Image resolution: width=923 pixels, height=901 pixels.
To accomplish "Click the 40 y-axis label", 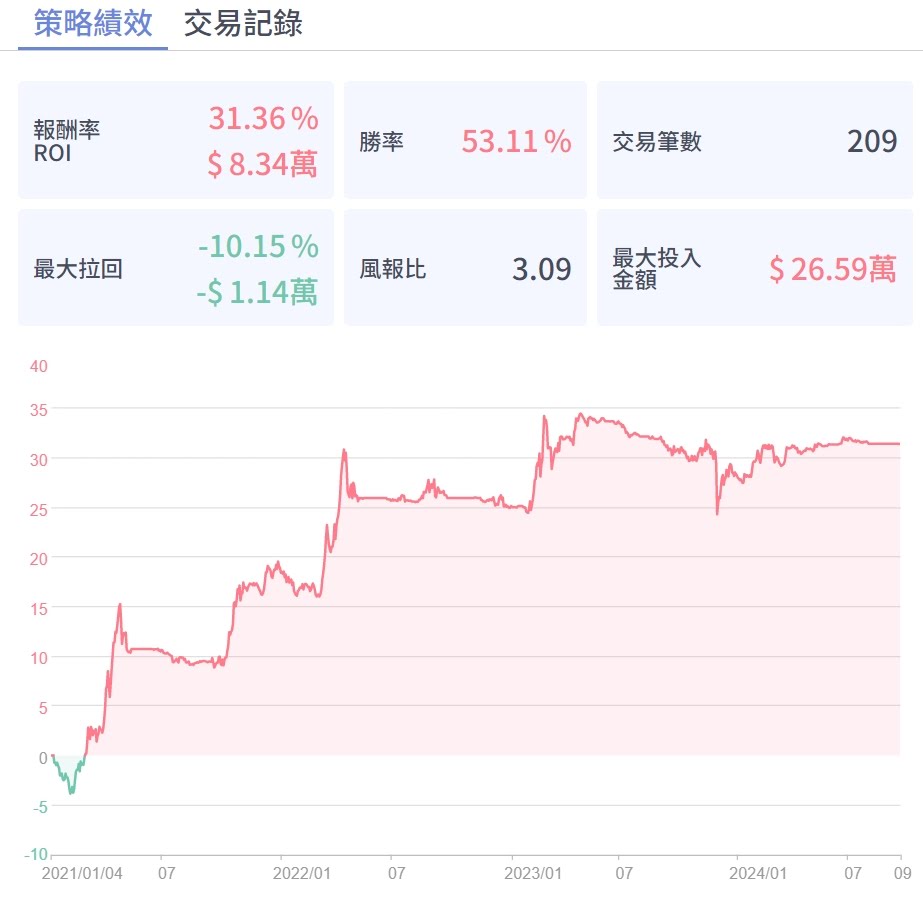I will pyautogui.click(x=39, y=367).
